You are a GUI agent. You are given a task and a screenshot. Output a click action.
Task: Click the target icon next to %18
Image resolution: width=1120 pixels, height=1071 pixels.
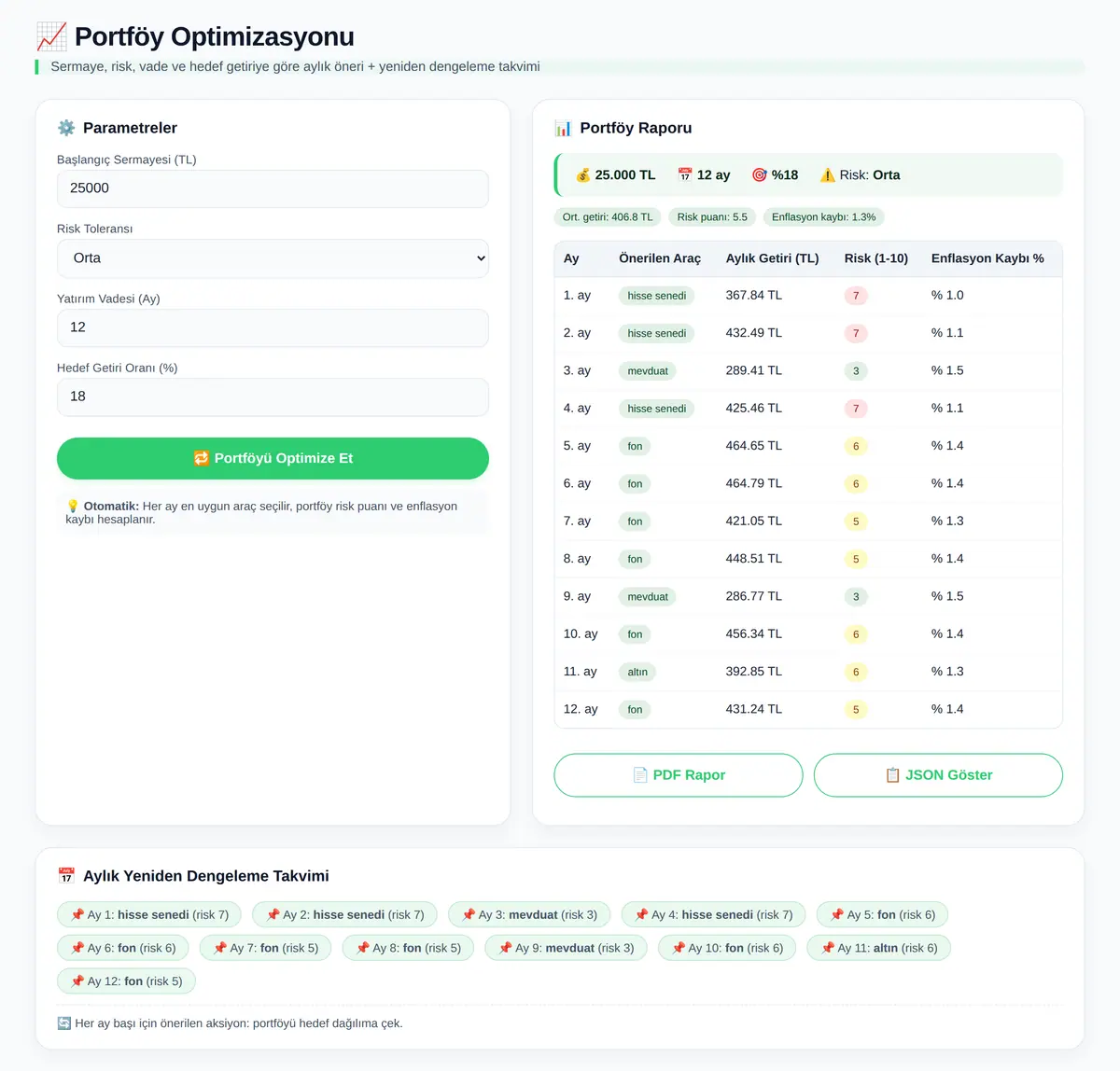pos(760,174)
